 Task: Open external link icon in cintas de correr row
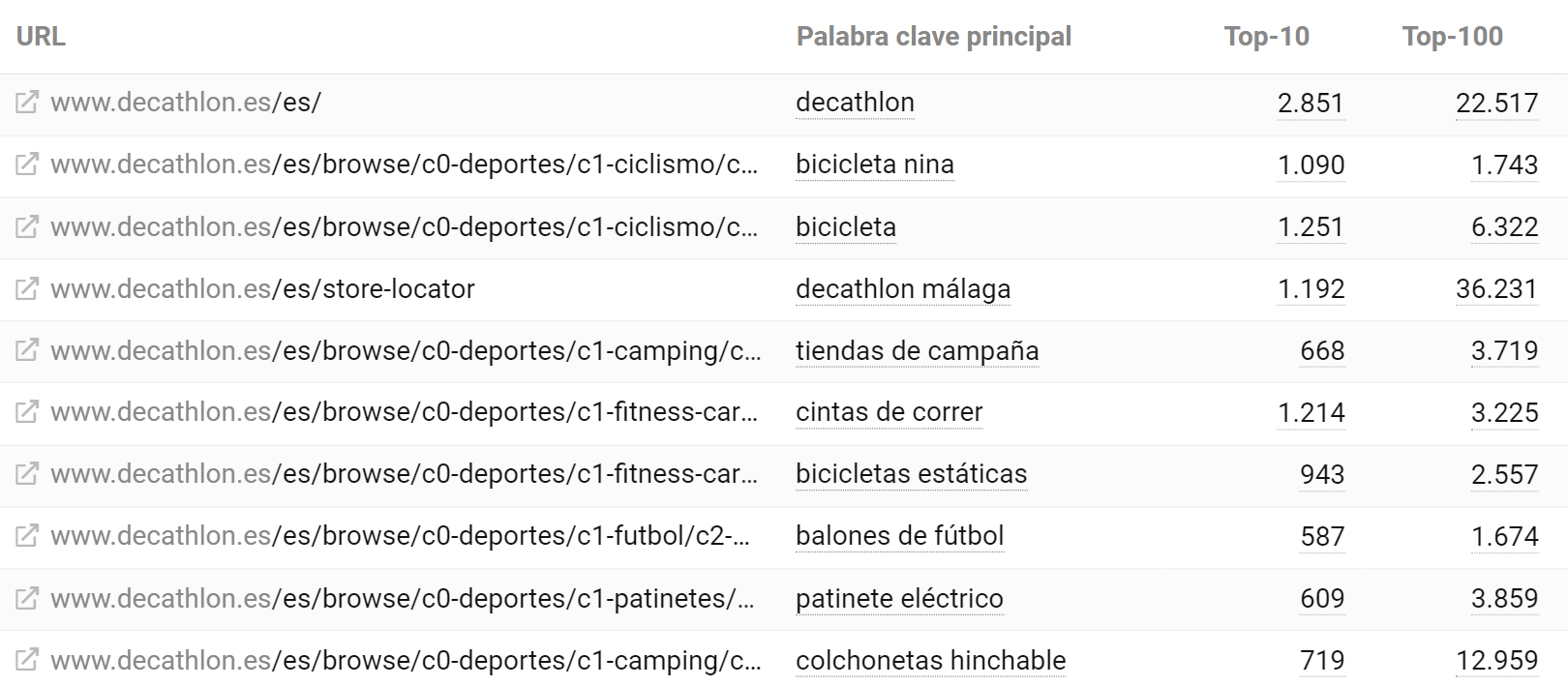coord(27,412)
